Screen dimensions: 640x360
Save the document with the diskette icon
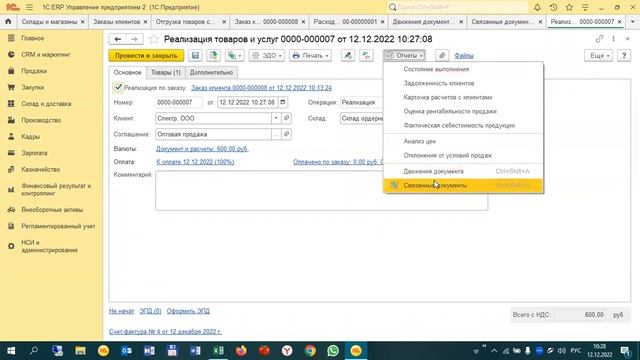coord(195,56)
